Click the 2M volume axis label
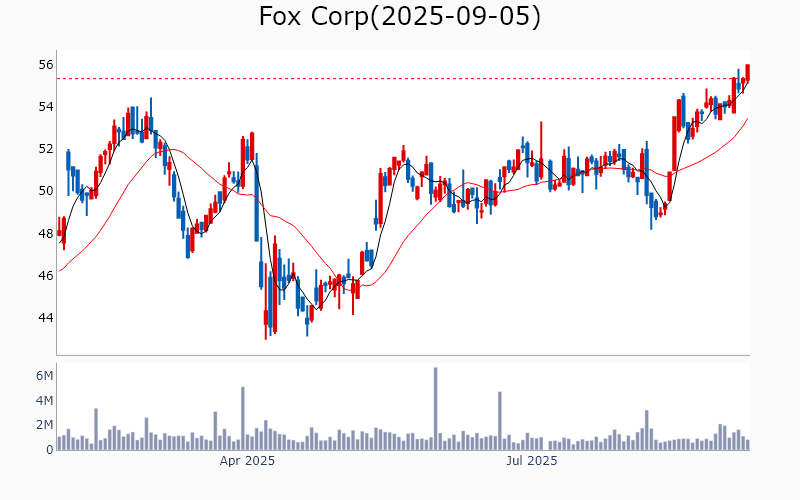 click(44, 425)
